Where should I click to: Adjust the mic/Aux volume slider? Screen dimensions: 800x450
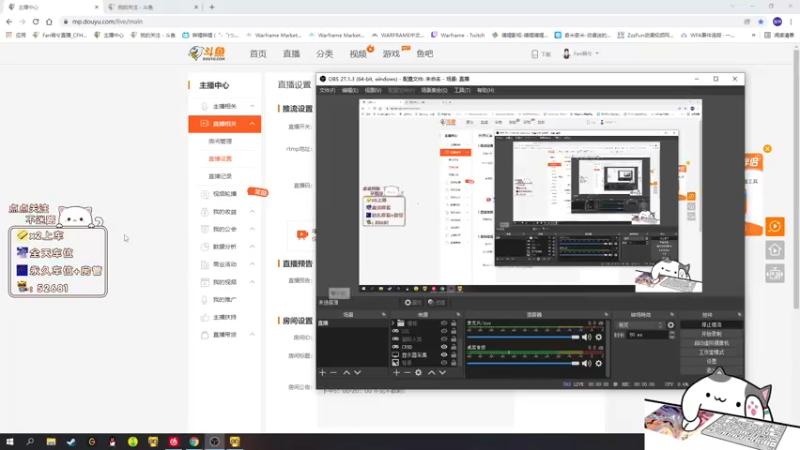(x=523, y=337)
